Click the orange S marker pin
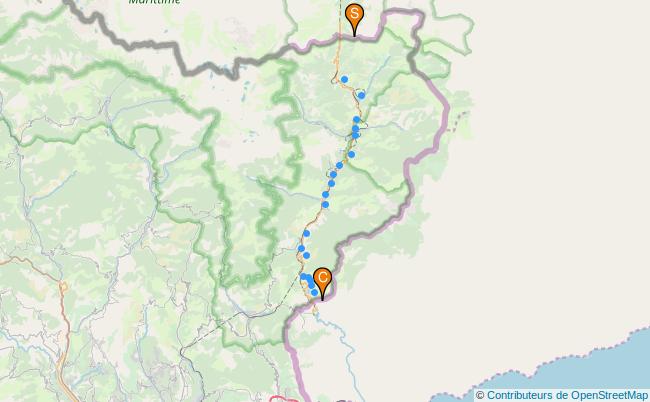Viewport: 650px width, 402px height. pos(354,19)
